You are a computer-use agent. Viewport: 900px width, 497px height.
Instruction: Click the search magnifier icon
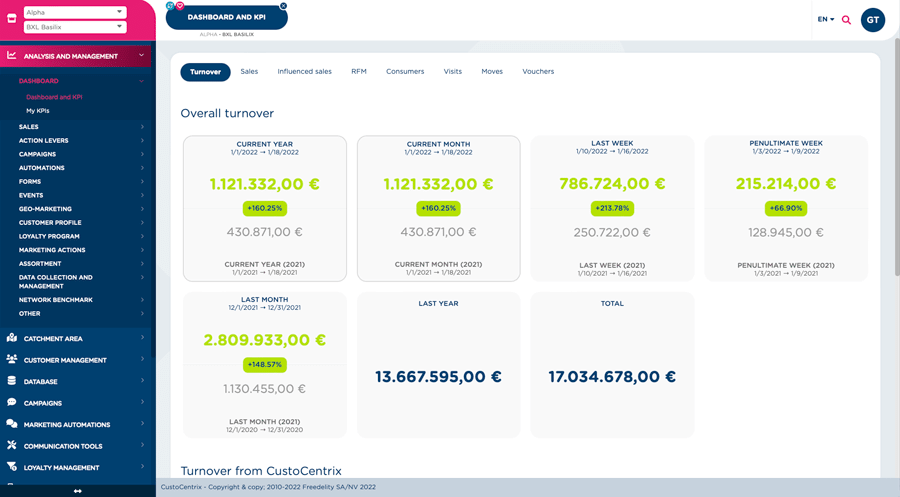[x=846, y=20]
